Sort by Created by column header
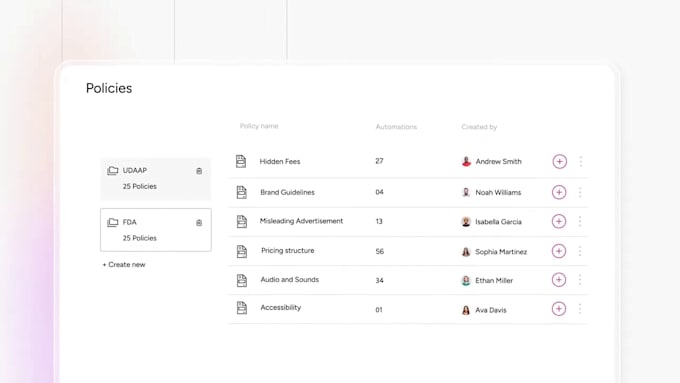The image size is (680, 383). 479,127
